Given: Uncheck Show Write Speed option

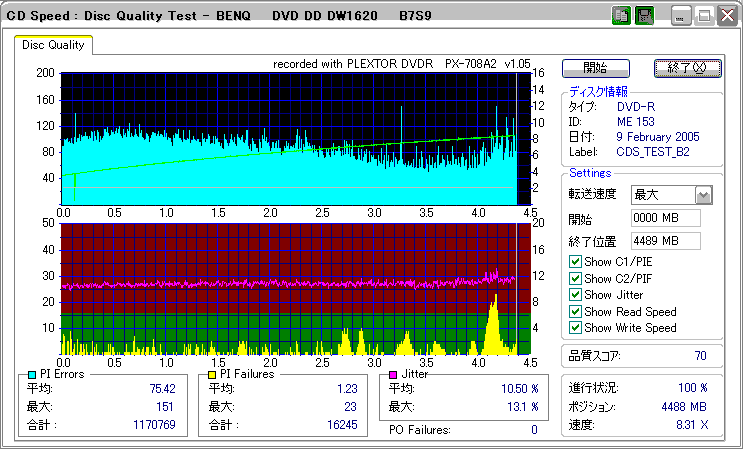Looking at the screenshot, I should point(575,328).
